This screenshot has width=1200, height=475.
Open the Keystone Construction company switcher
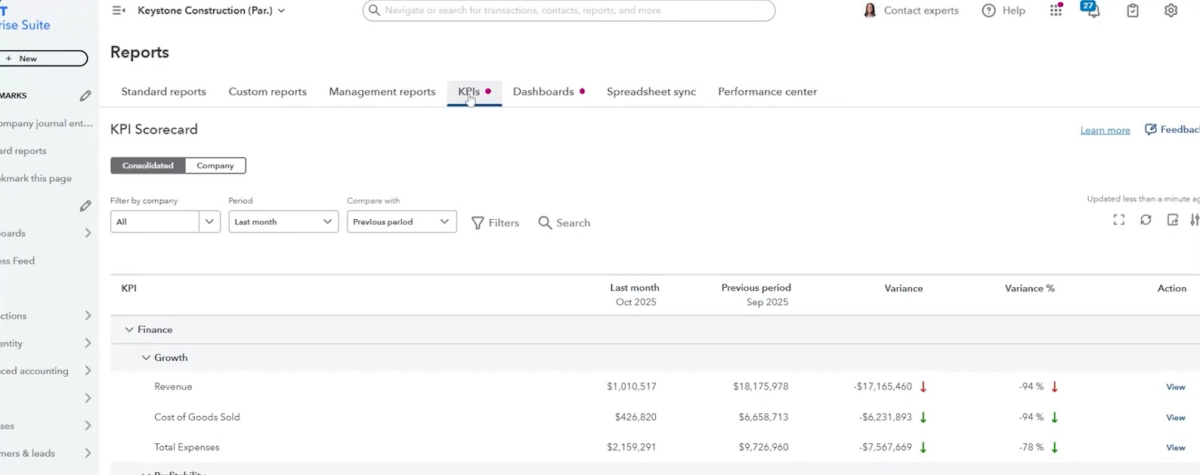click(x=211, y=10)
